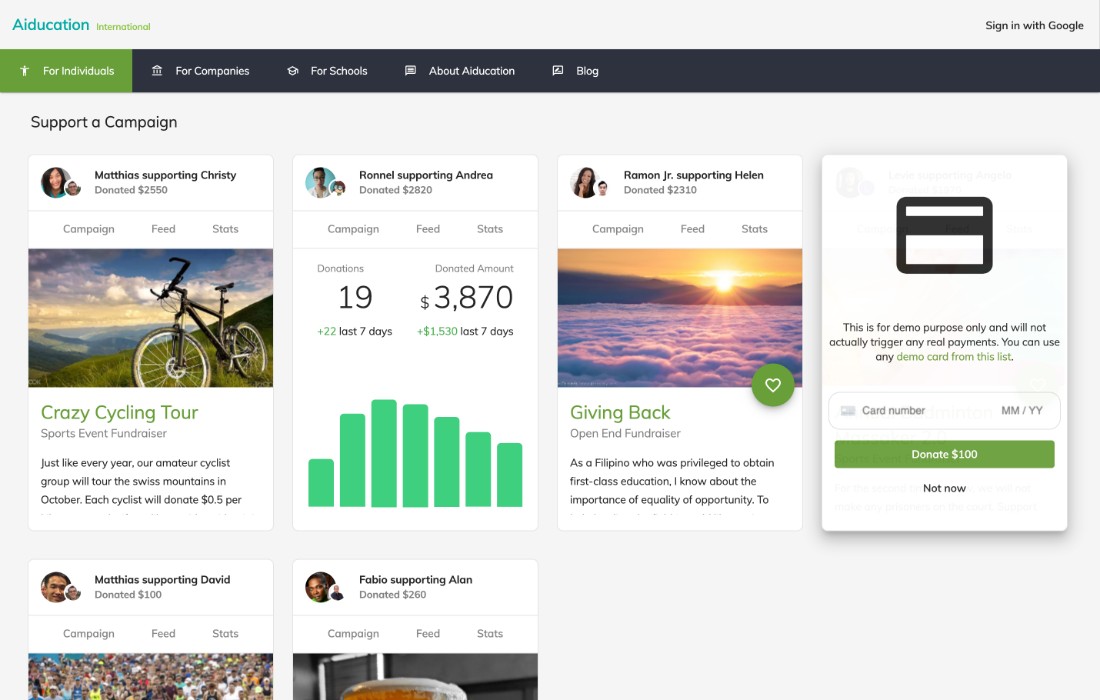
Task: Click 'Open End Fundraiser' subtitle
Action: [625, 433]
